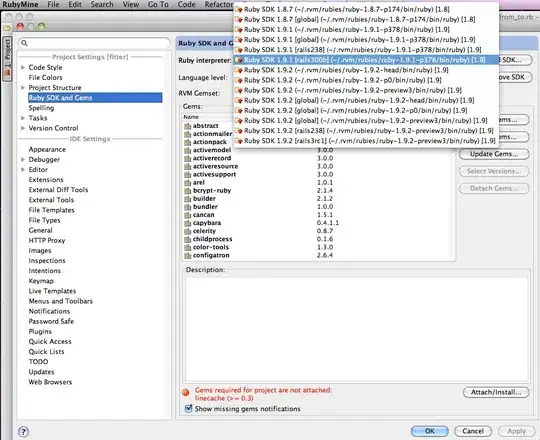540x440 pixels.
Task: Click the arel gem icon
Action: tap(187, 182)
